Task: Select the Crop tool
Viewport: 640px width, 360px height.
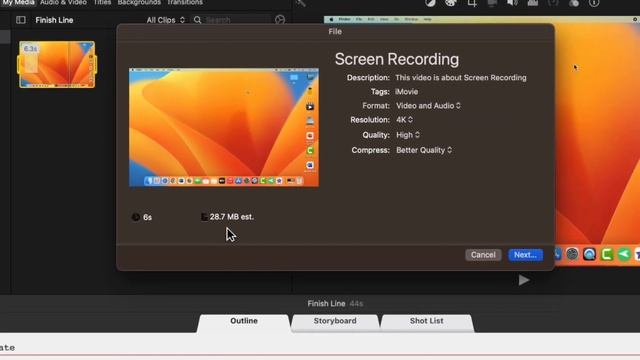Action: click(472, 3)
